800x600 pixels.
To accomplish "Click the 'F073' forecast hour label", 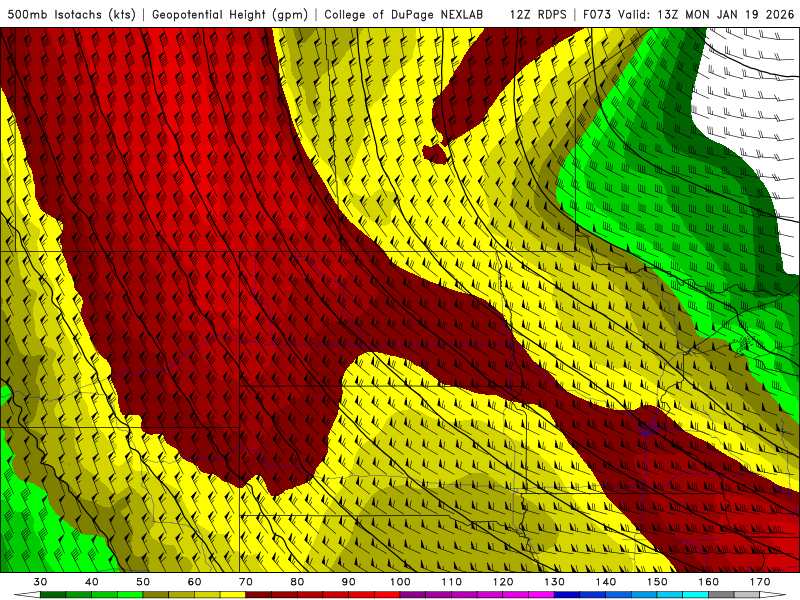I will pyautogui.click(x=597, y=15).
